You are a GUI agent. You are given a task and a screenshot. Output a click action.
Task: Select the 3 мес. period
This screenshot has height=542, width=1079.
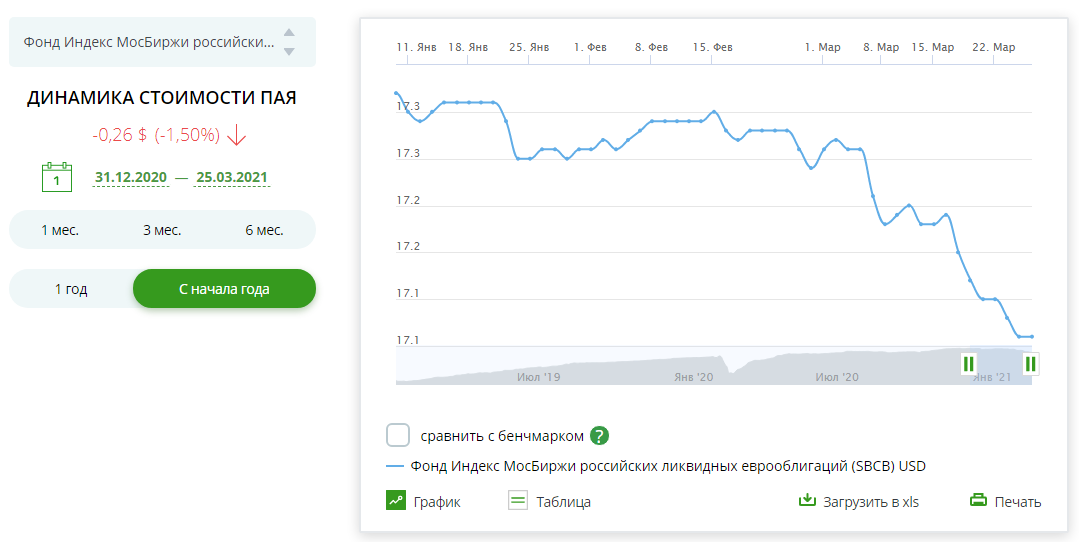(x=162, y=230)
